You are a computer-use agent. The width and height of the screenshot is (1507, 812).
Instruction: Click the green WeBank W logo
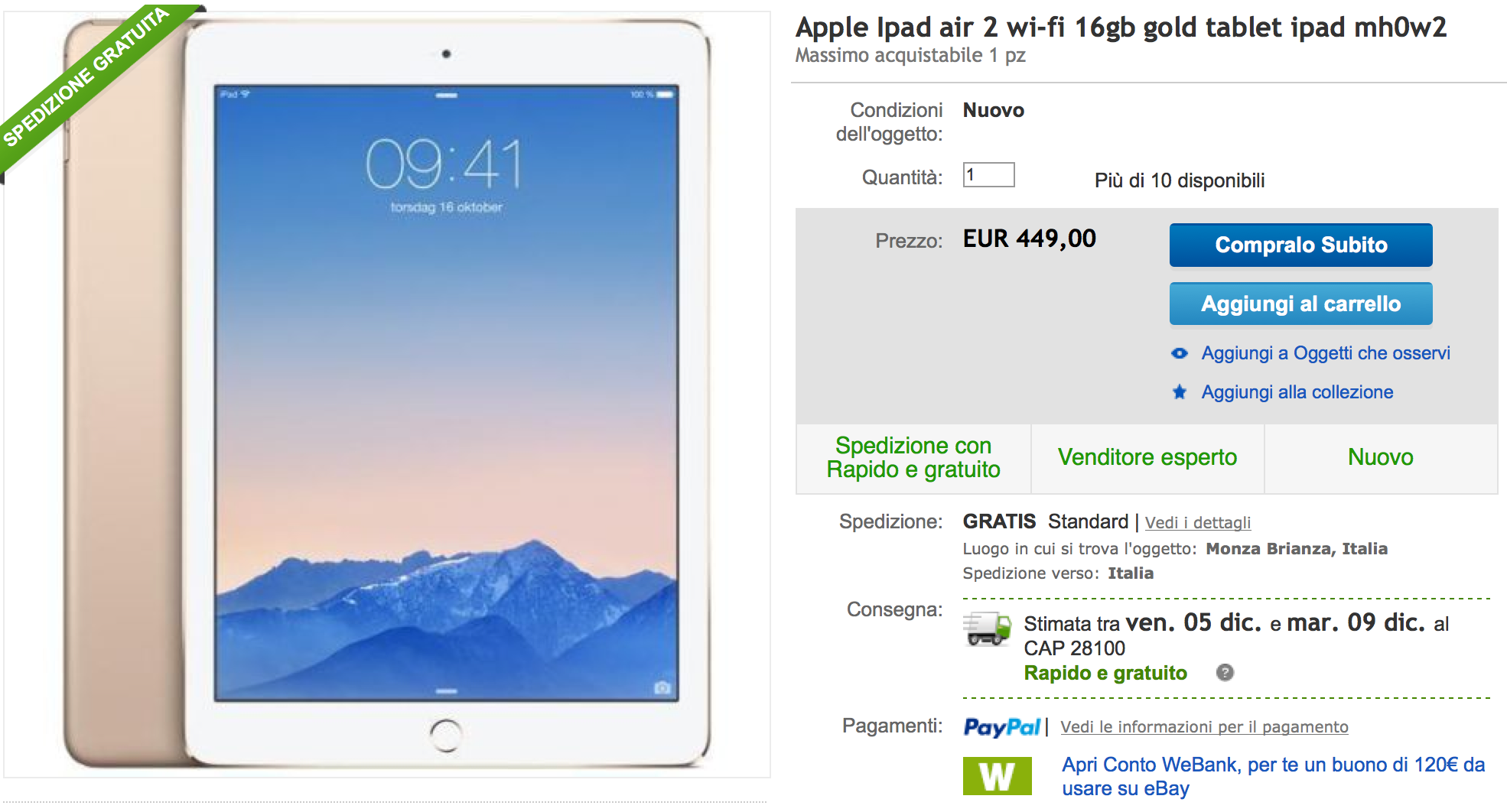click(x=997, y=776)
